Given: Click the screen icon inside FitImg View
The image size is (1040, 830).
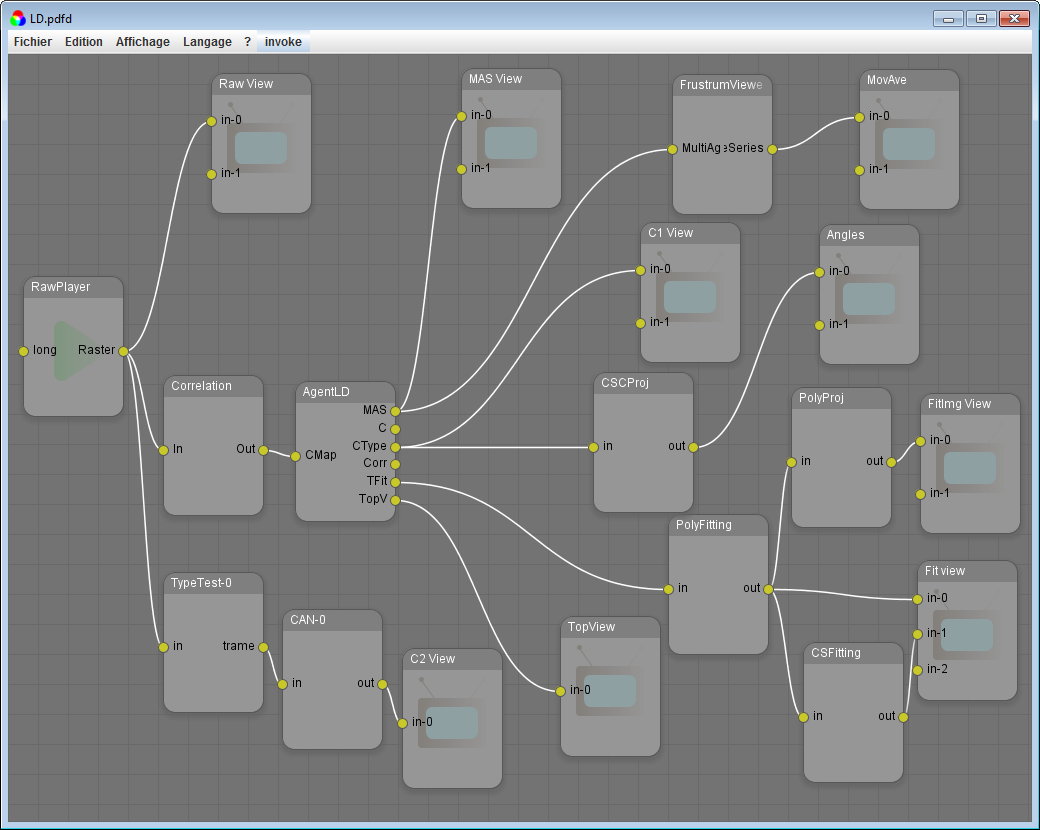Looking at the screenshot, I should click(x=968, y=466).
